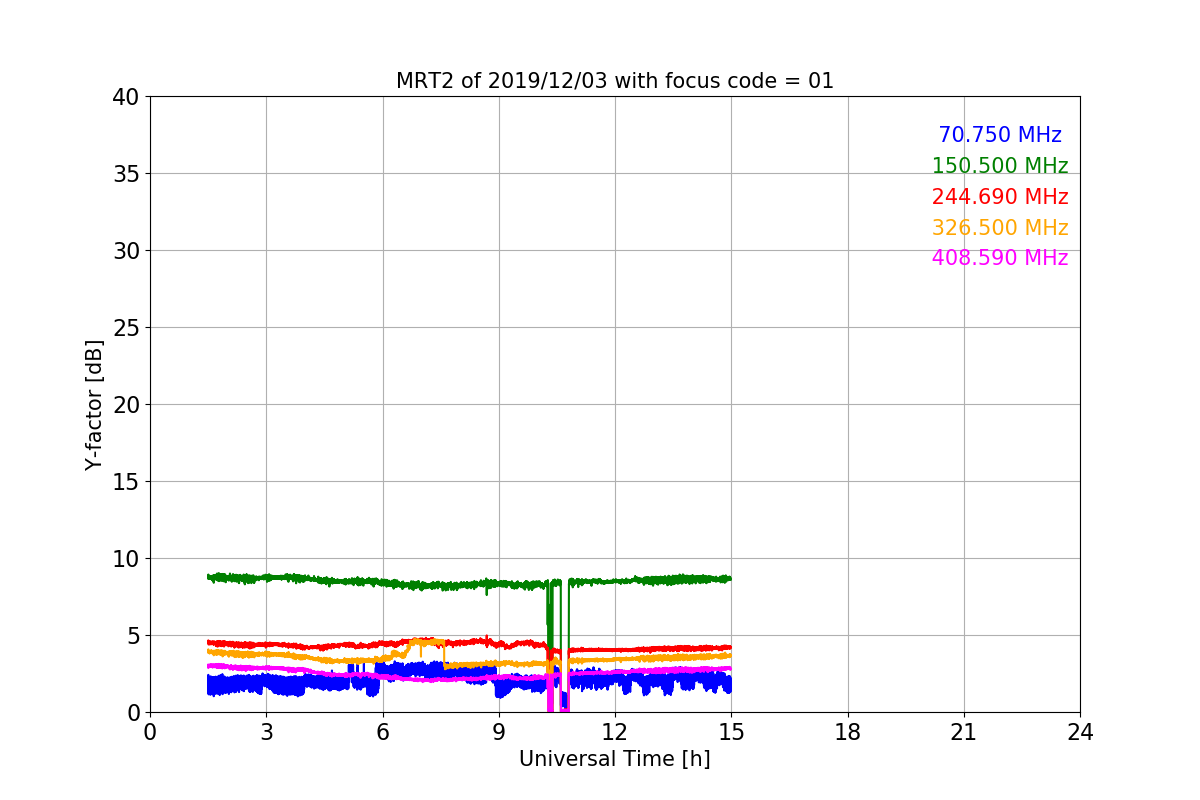
Task: Click x-axis tick label 6
Action: point(383,732)
